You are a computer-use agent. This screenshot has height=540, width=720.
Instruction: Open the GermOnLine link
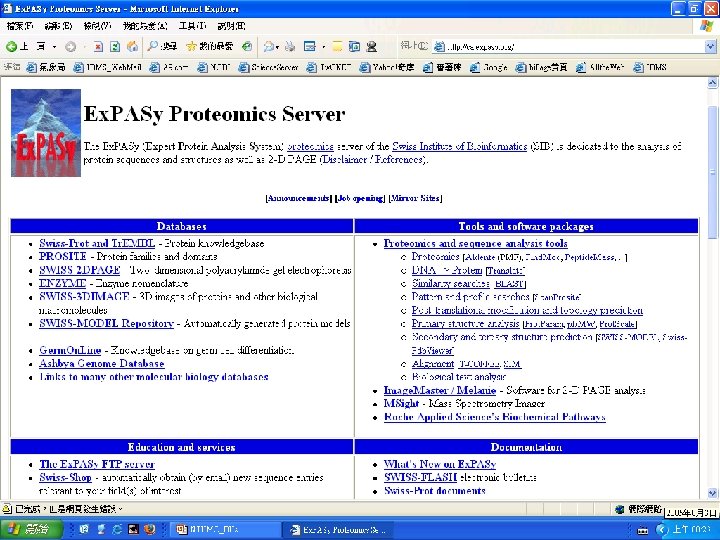[x=70, y=350]
